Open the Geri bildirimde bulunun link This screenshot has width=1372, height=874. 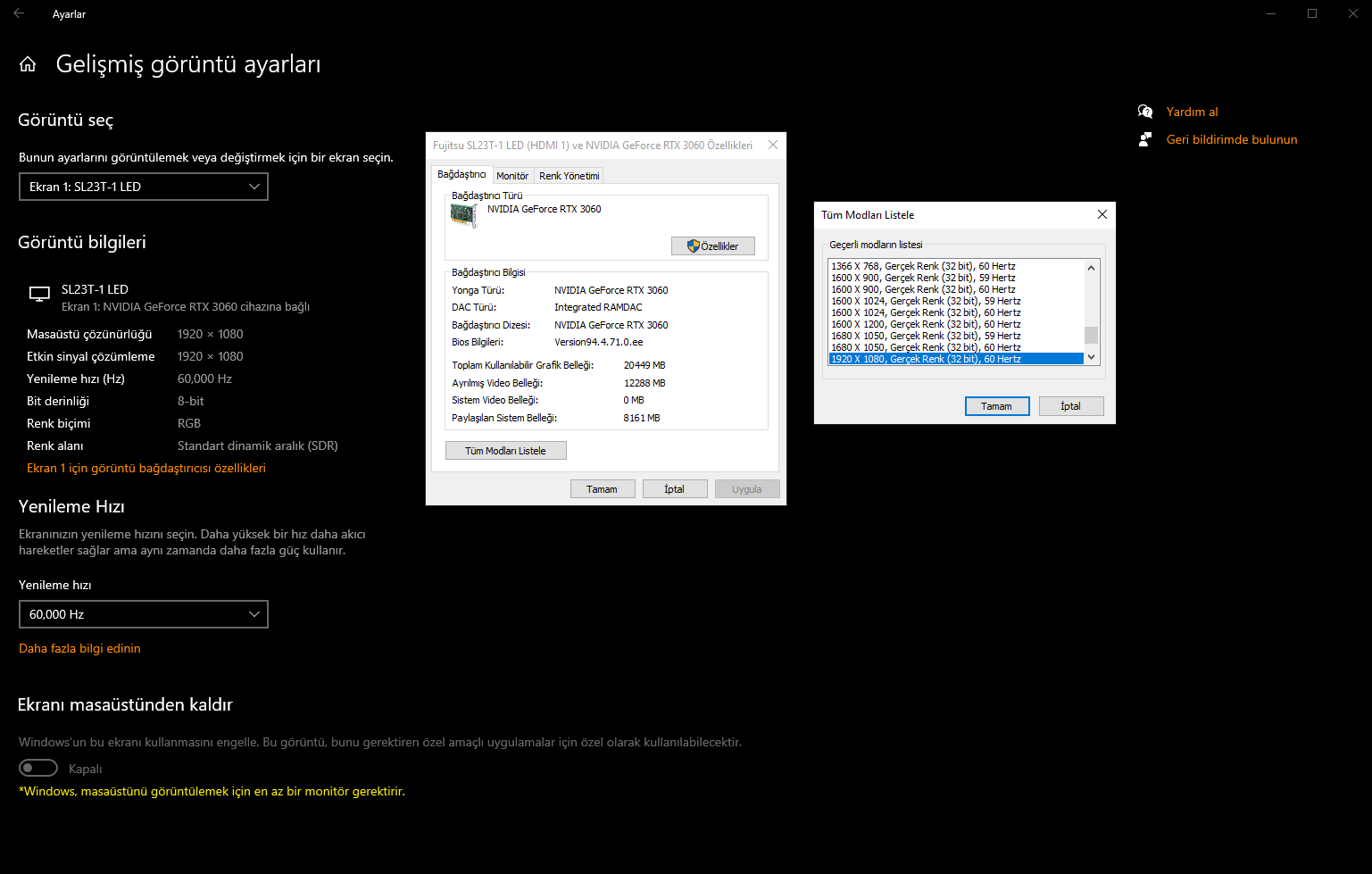(x=1232, y=139)
